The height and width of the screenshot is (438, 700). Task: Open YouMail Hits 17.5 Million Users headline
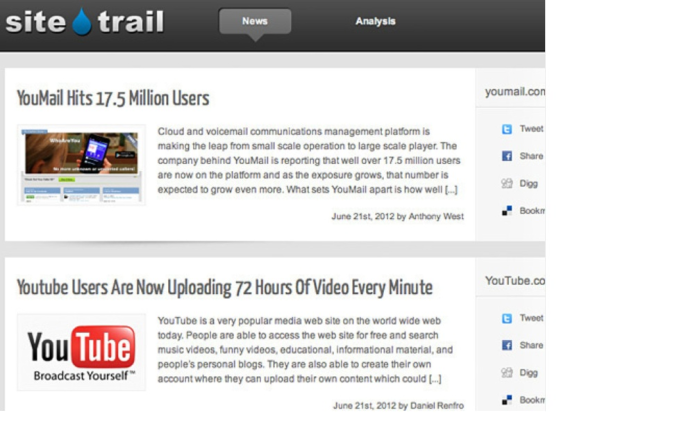[x=113, y=98]
